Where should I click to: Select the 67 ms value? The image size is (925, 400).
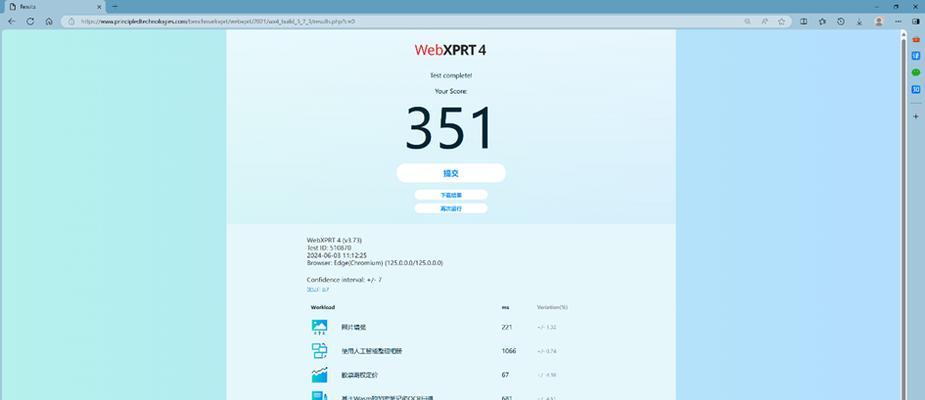505,375
